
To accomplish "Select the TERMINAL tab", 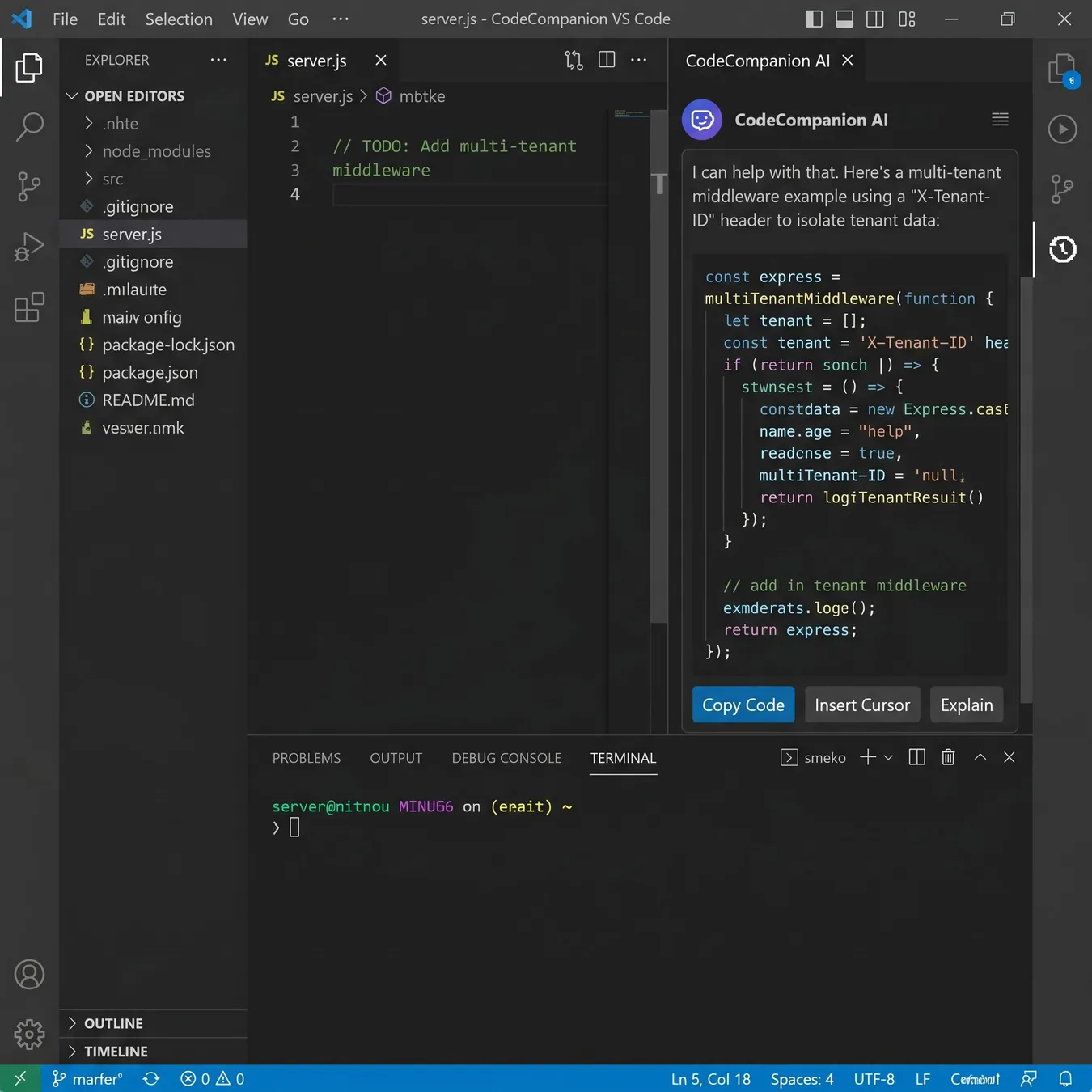I will click(623, 758).
